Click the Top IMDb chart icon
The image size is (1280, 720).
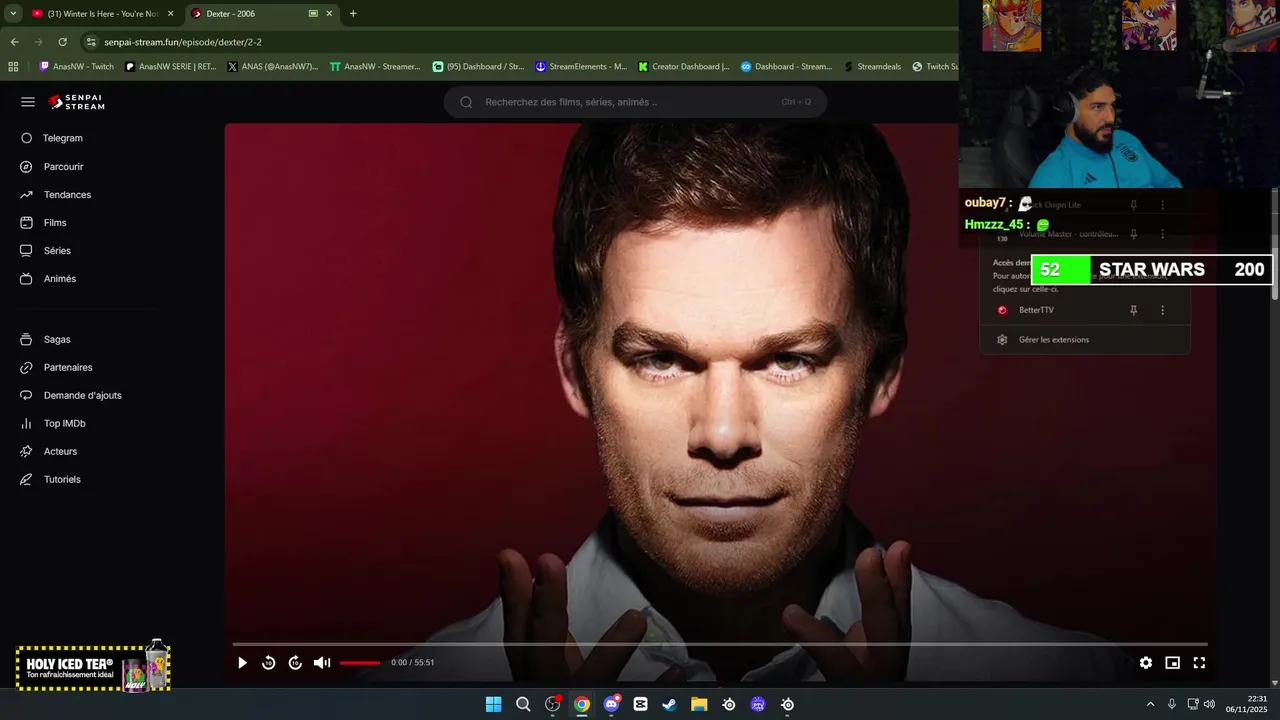click(x=26, y=424)
